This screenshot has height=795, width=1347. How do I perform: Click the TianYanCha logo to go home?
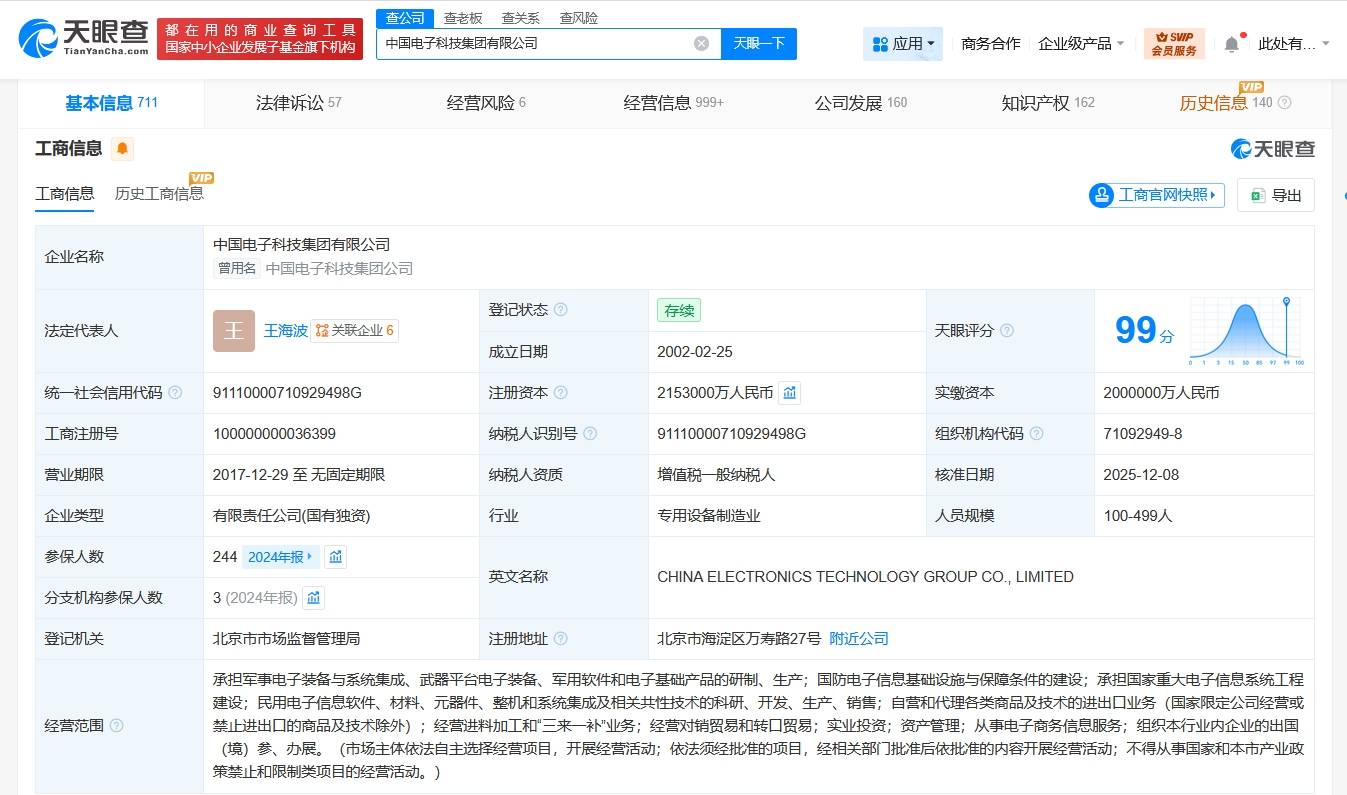(x=84, y=39)
